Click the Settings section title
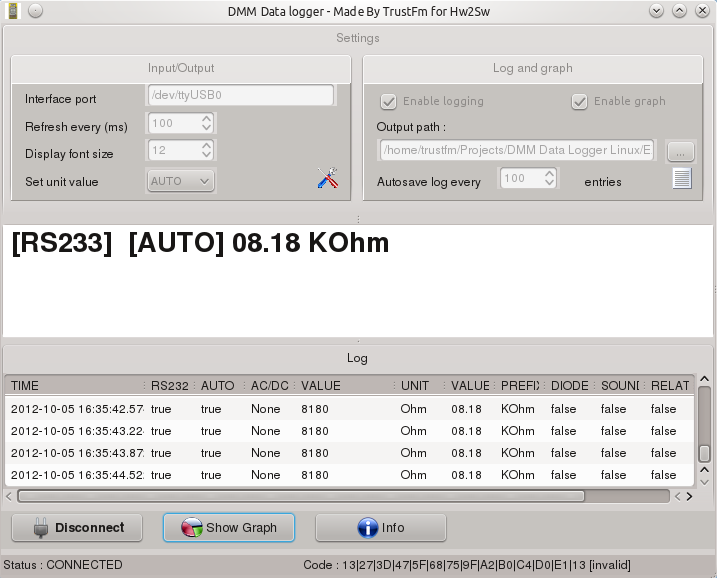Image resolution: width=717 pixels, height=578 pixels. click(x=358, y=38)
